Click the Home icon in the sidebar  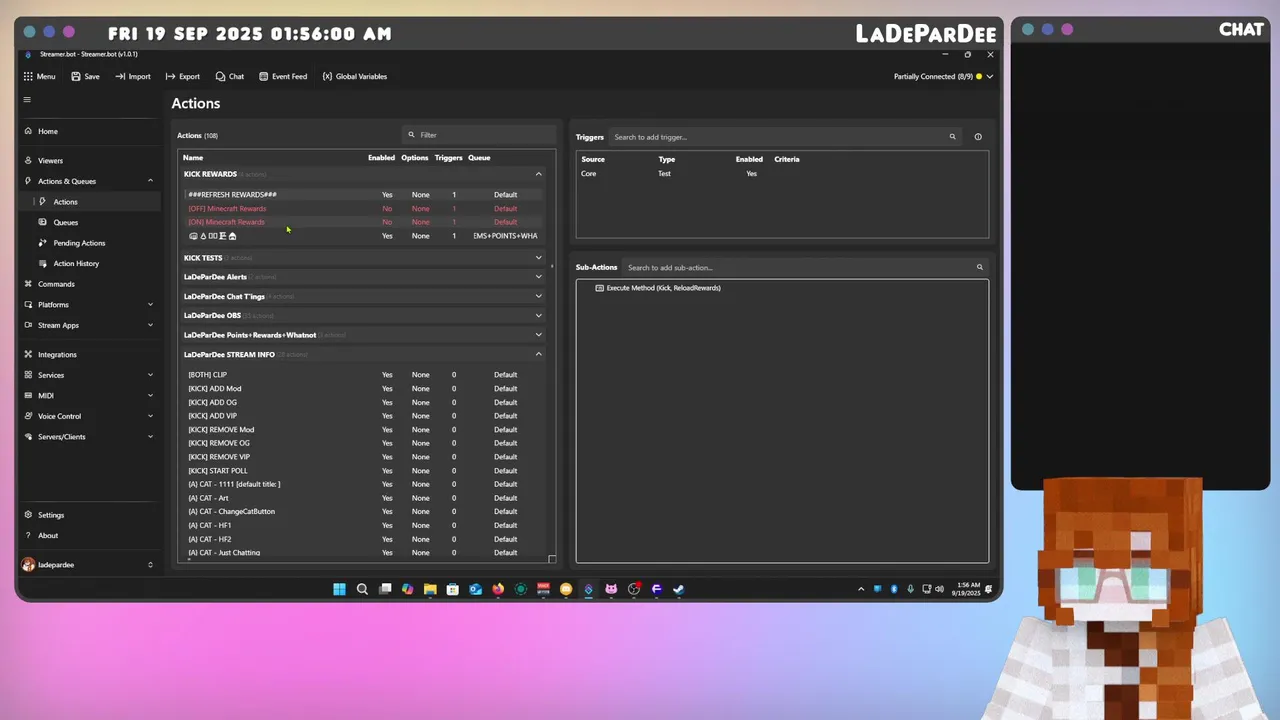click(28, 131)
